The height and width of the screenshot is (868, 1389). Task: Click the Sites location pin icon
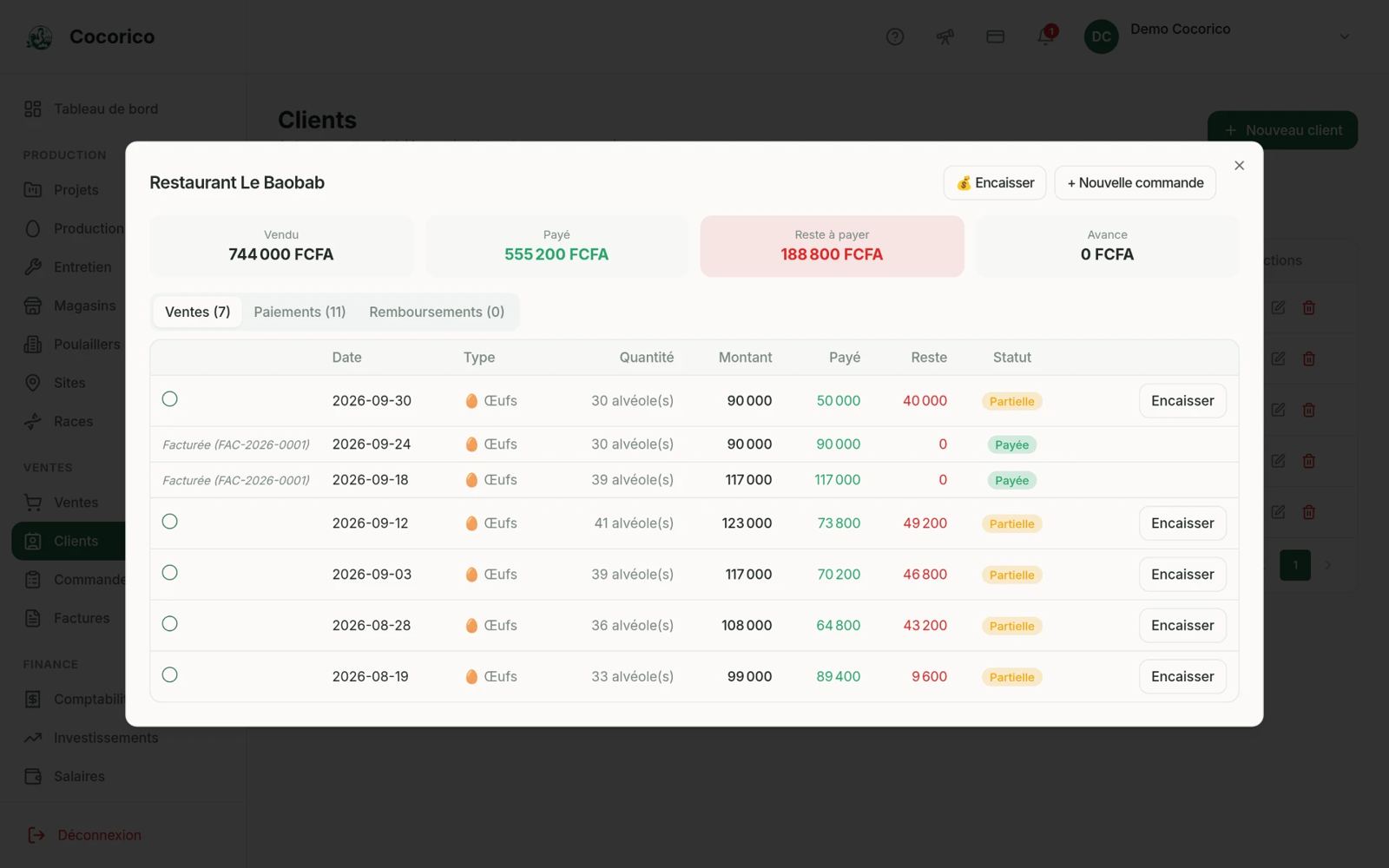pyautogui.click(x=33, y=383)
